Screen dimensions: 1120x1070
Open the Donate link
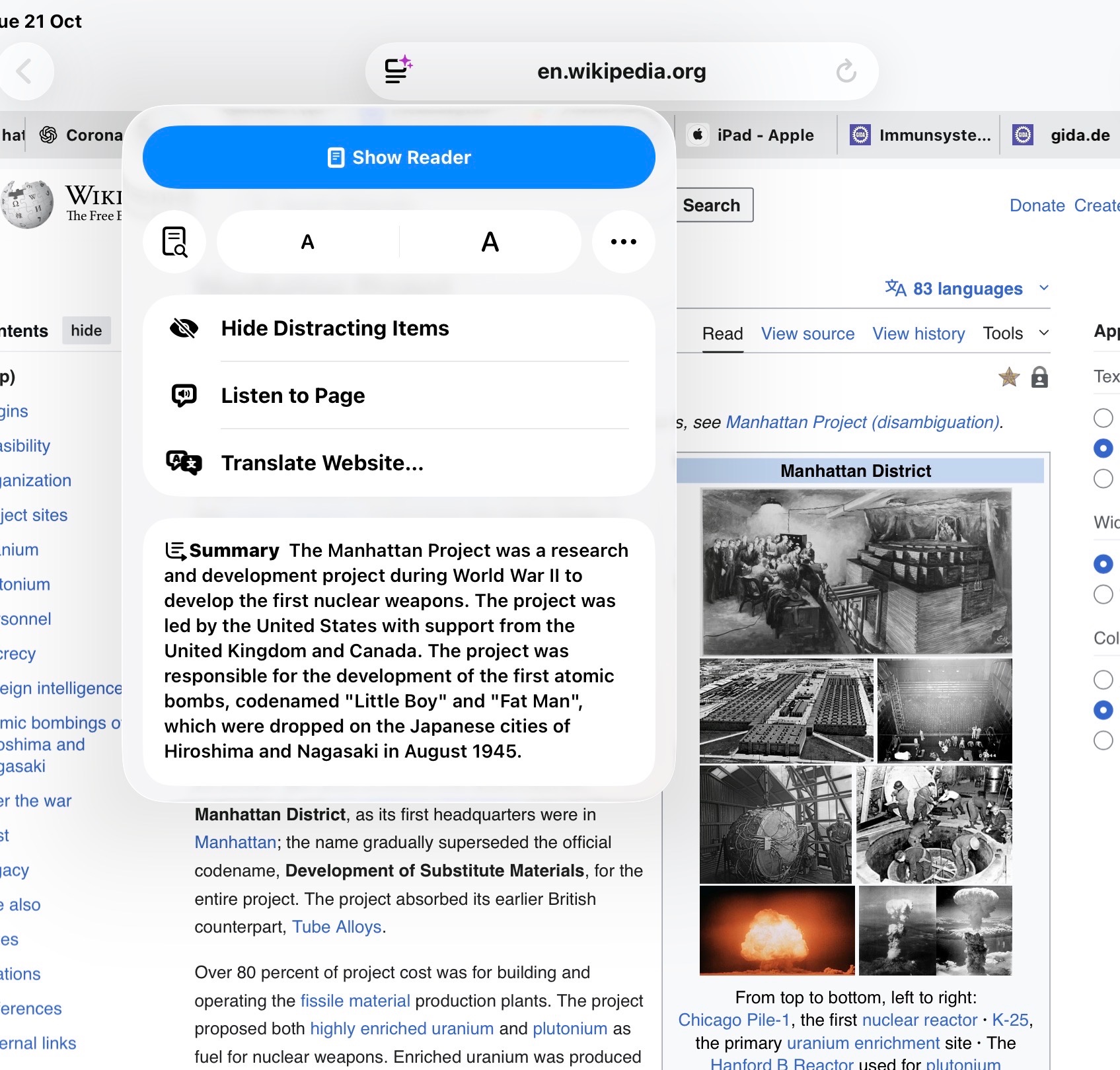[1037, 205]
